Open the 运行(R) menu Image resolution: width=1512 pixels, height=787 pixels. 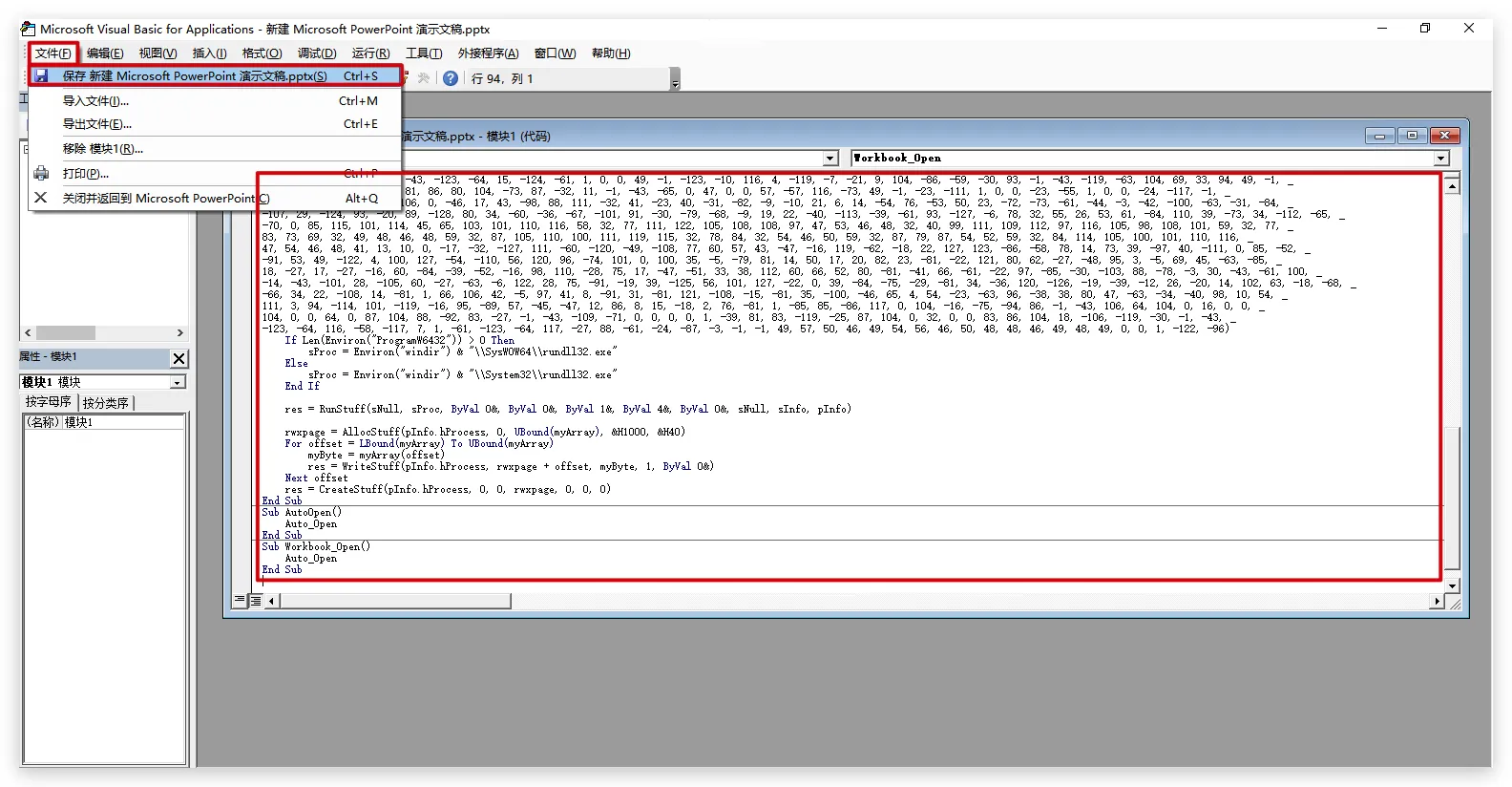pyautogui.click(x=370, y=53)
